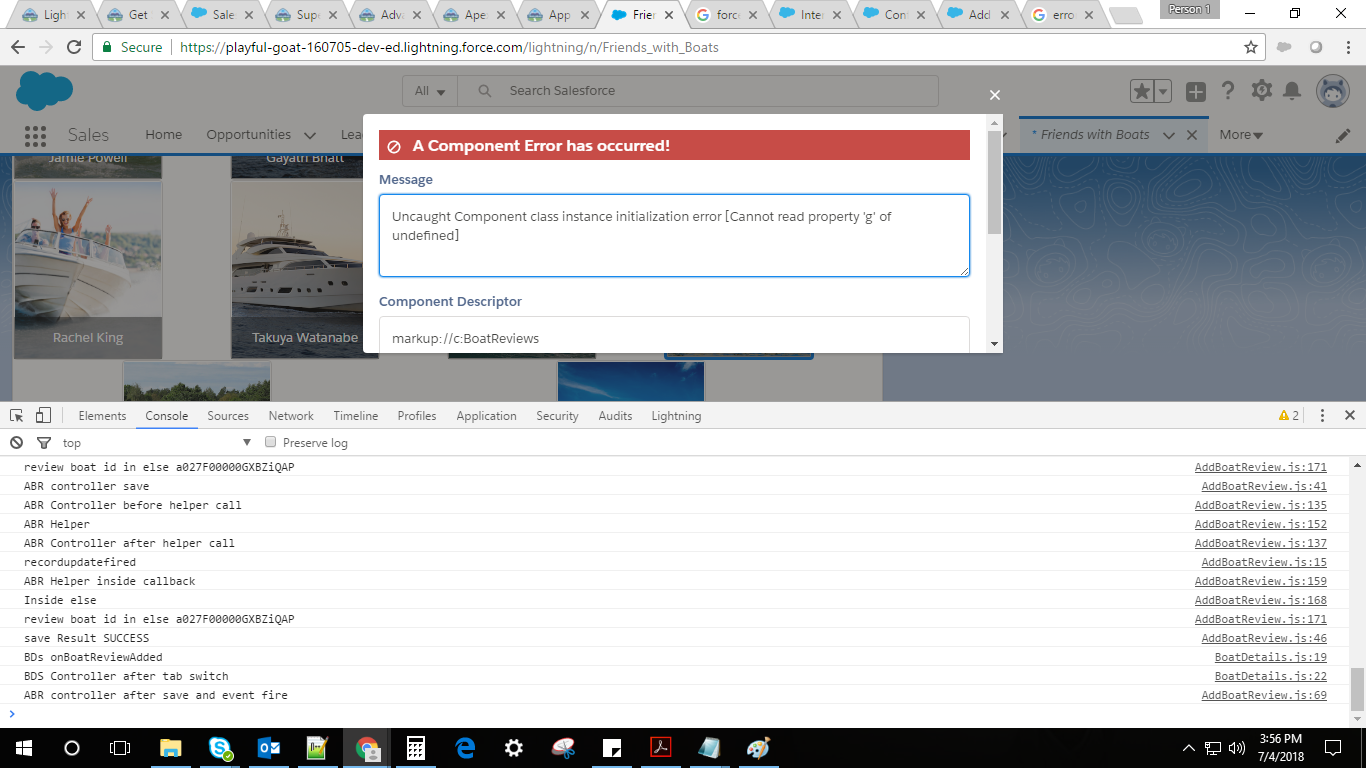Close the Component Error dialog
Image resolution: width=1366 pixels, height=768 pixels.
[995, 95]
